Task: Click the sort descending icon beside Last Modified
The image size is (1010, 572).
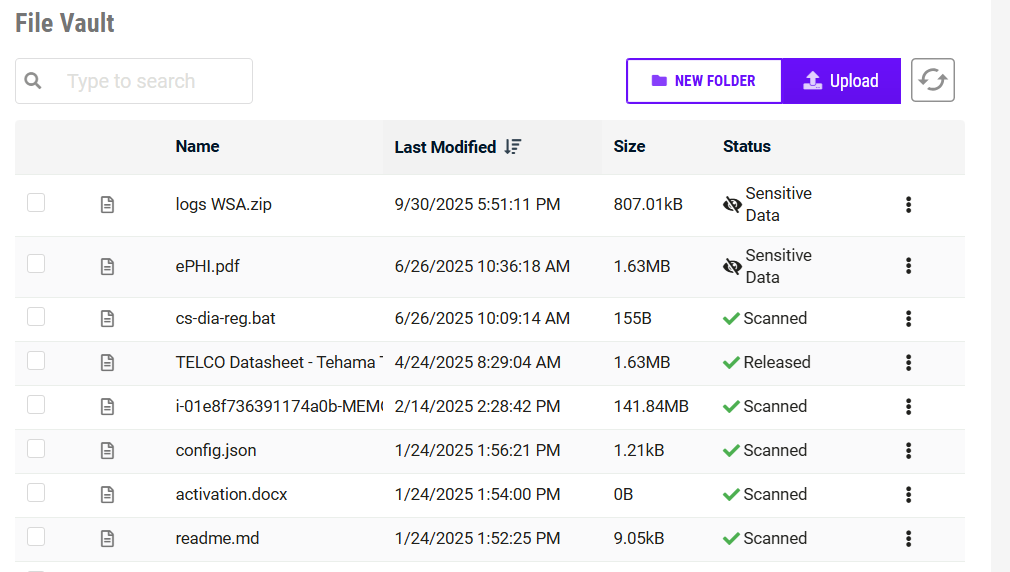Action: (x=513, y=147)
